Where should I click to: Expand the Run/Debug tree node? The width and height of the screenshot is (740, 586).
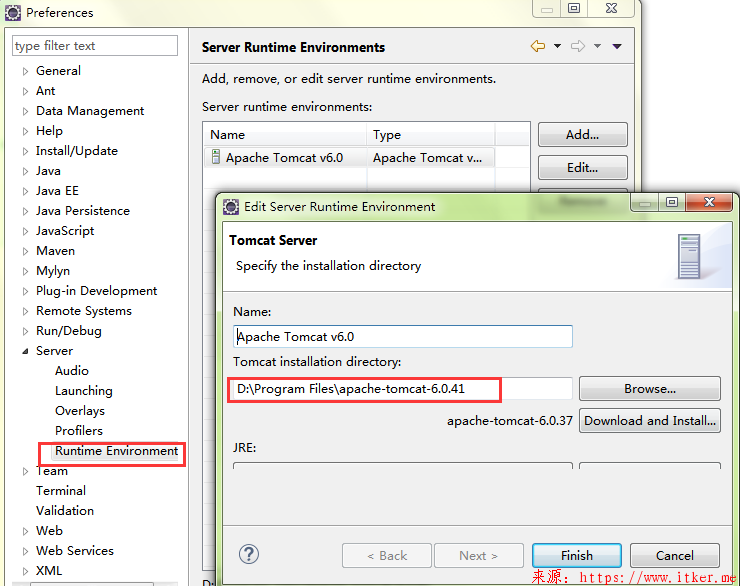click(x=25, y=331)
